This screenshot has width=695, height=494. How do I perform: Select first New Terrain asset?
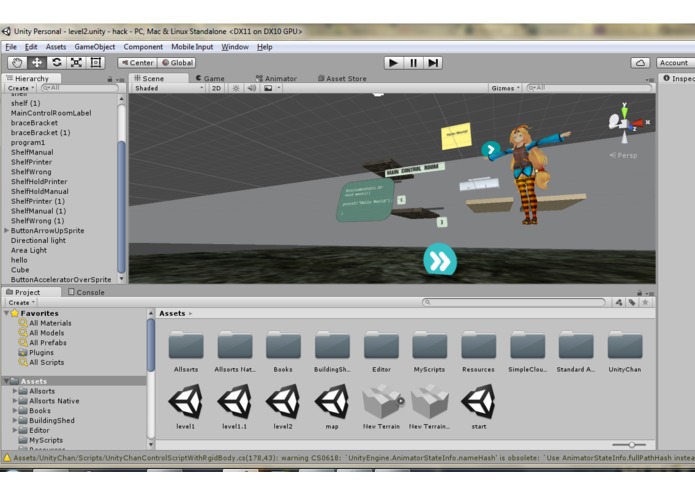click(x=381, y=406)
